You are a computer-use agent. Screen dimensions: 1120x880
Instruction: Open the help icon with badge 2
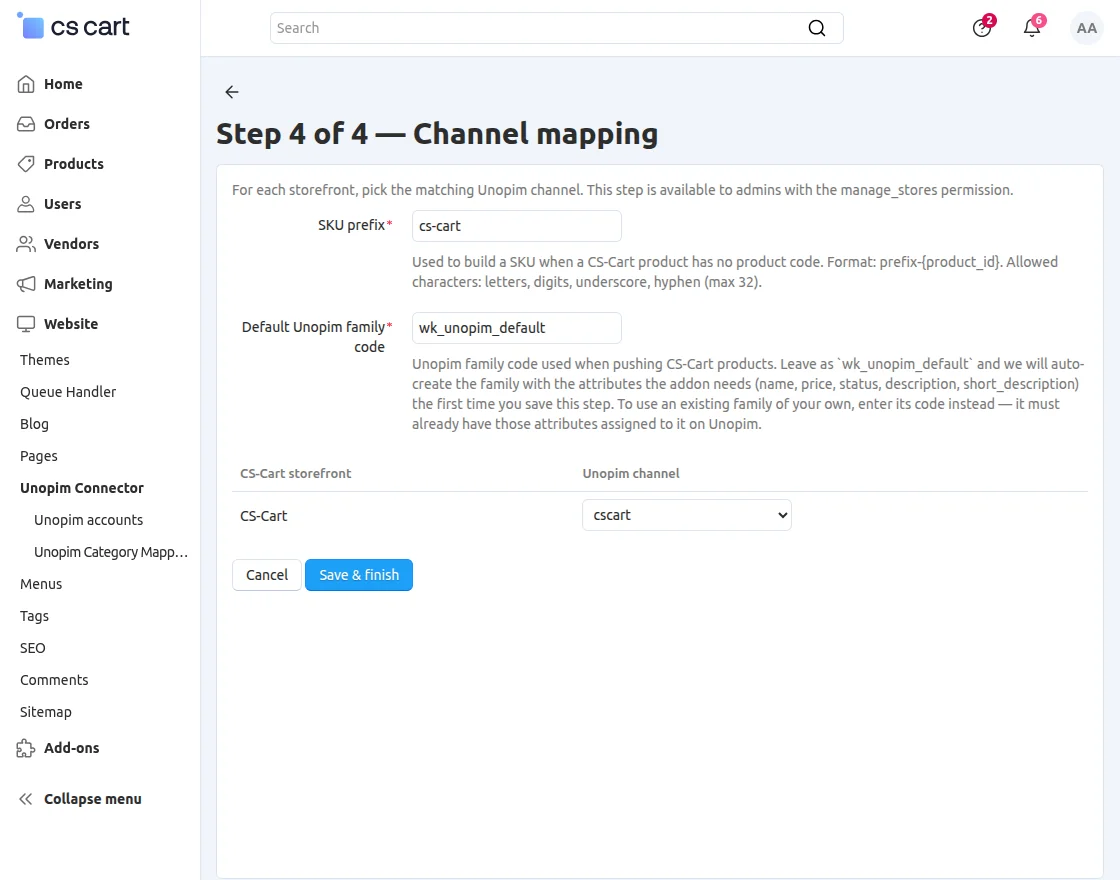[x=982, y=28]
